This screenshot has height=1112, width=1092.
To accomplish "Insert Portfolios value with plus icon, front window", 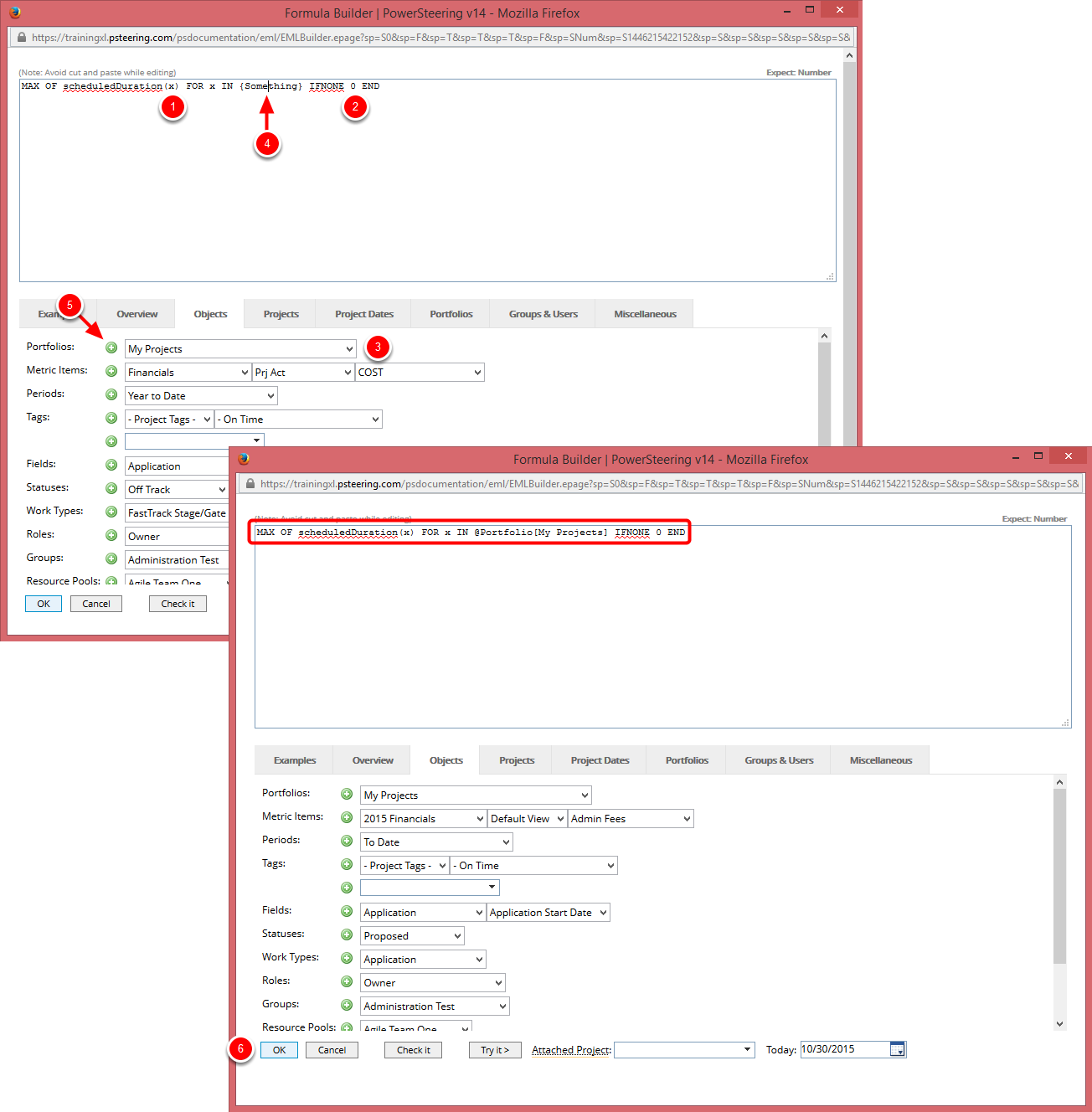I will (x=347, y=794).
